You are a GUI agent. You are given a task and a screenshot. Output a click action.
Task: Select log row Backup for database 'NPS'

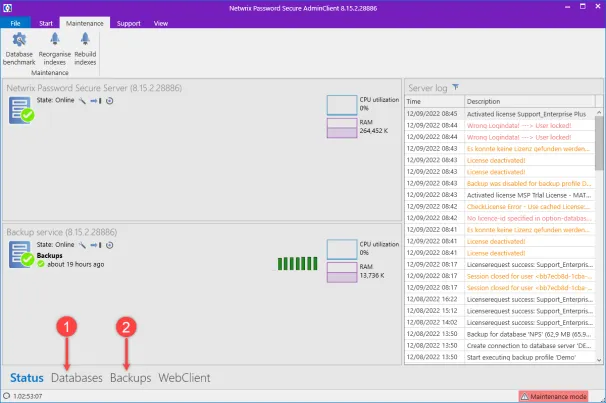pos(500,334)
